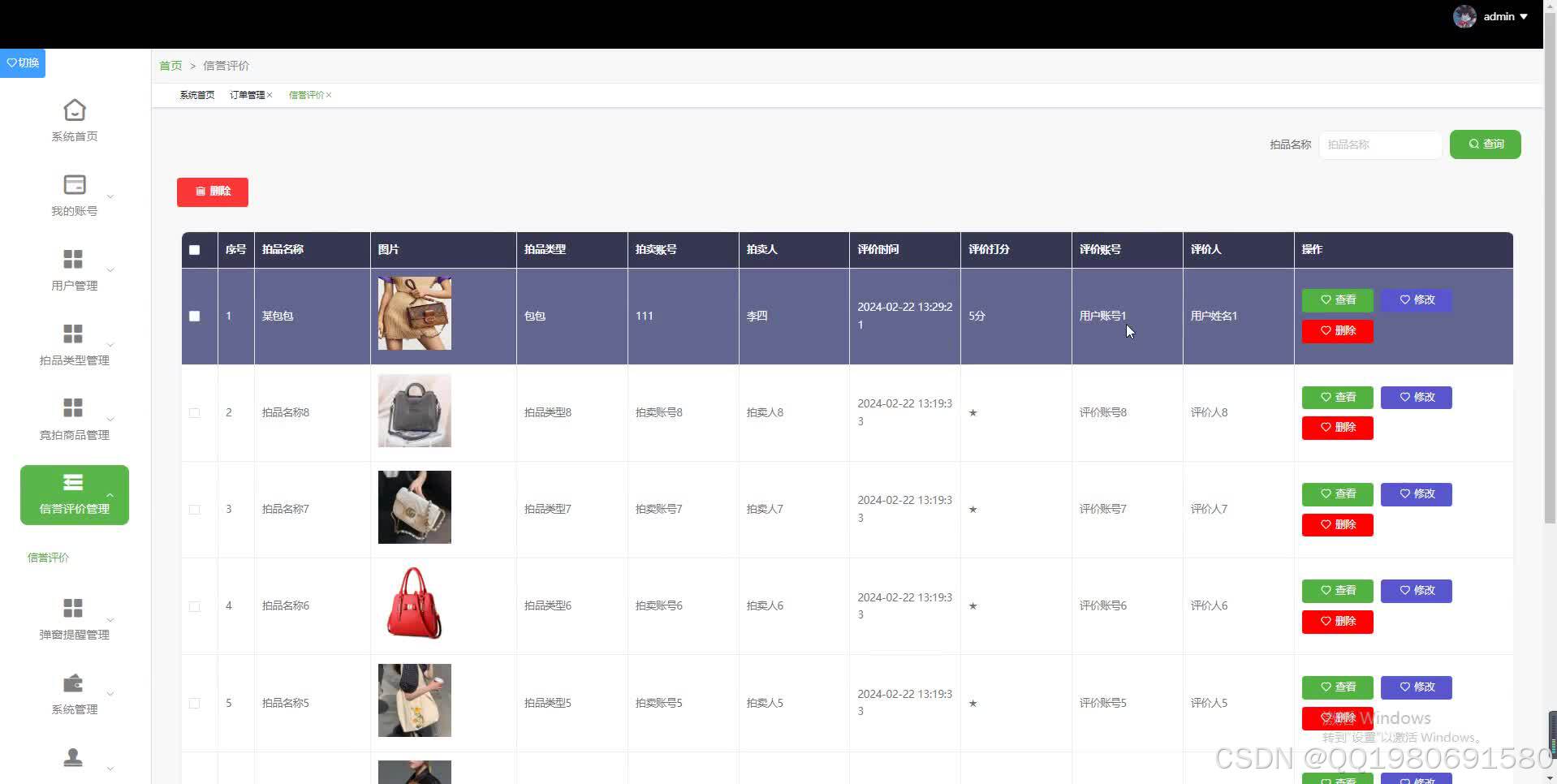
Task: Switch to the 订单管理 tab
Action: coord(247,96)
